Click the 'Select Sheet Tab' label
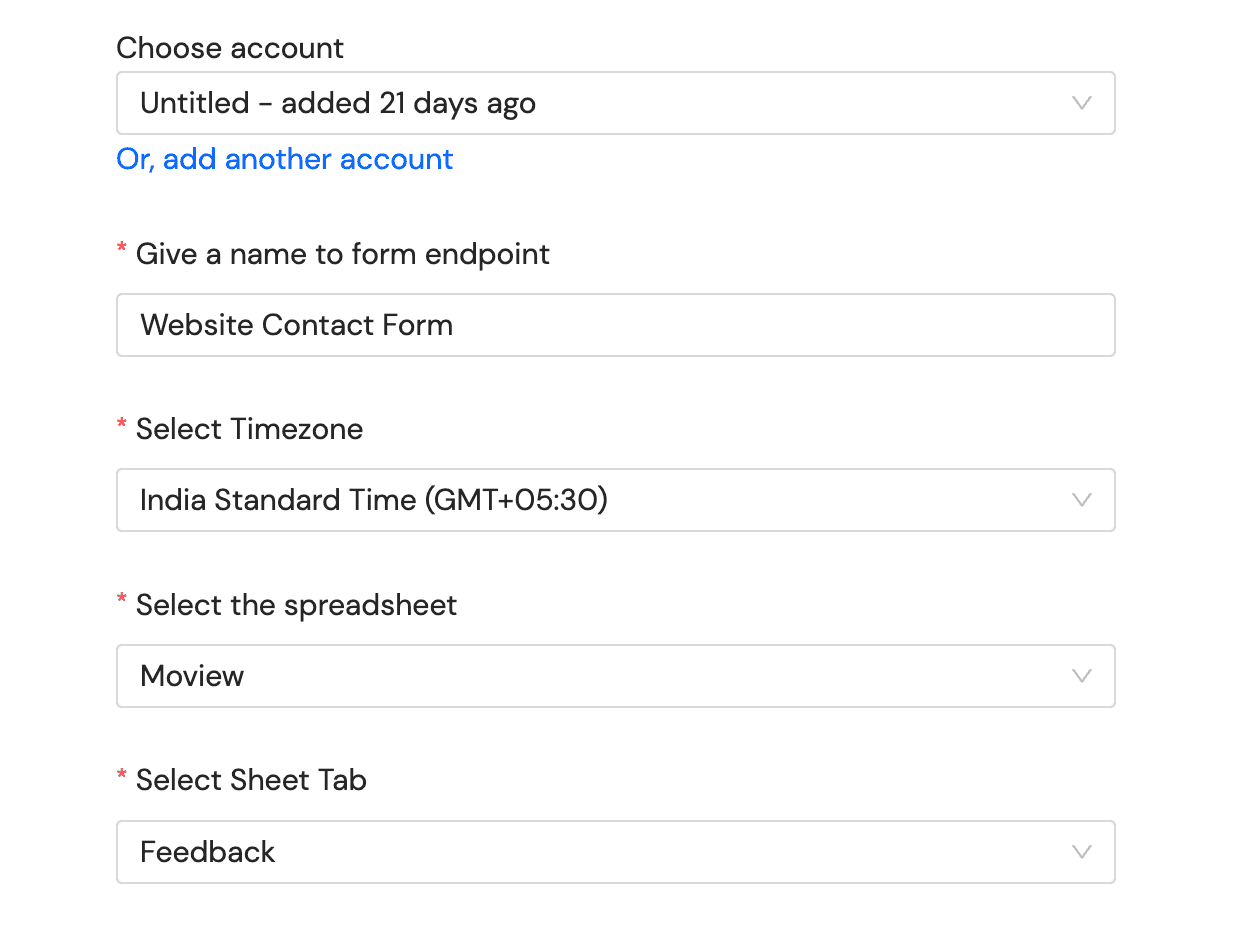 [251, 780]
